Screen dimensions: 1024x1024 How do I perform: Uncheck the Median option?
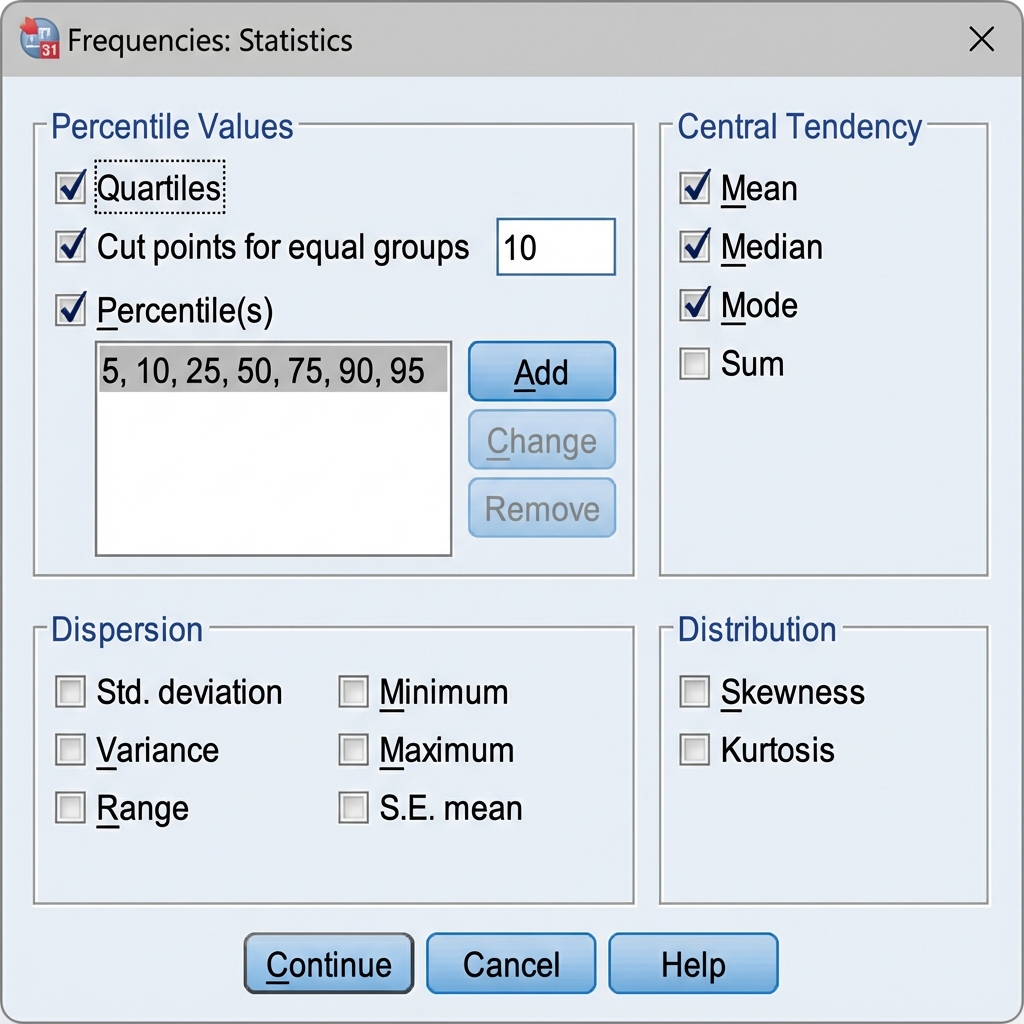tap(694, 247)
